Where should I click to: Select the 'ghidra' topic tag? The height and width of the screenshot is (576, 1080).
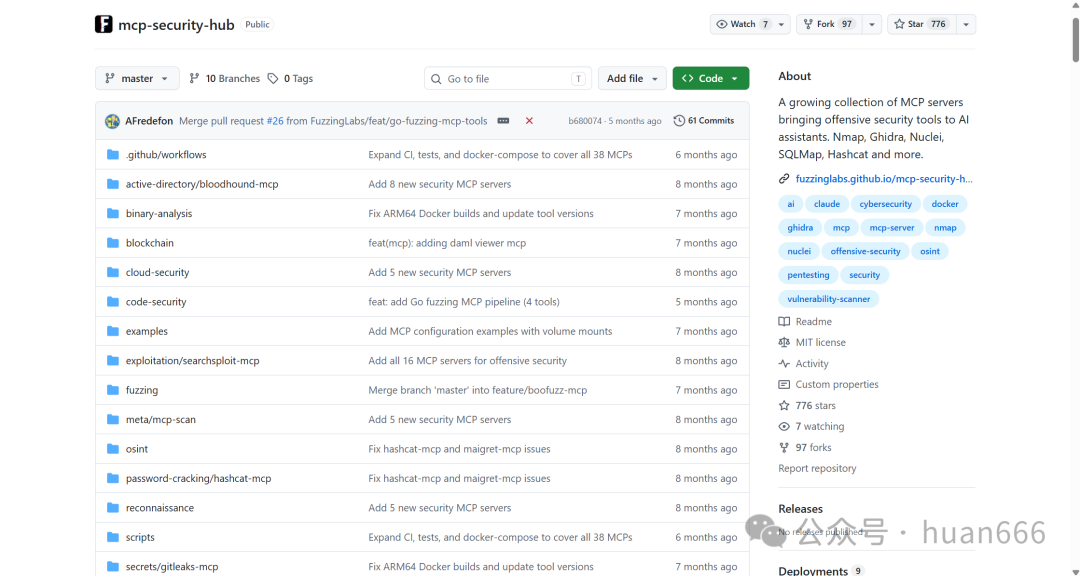[800, 227]
